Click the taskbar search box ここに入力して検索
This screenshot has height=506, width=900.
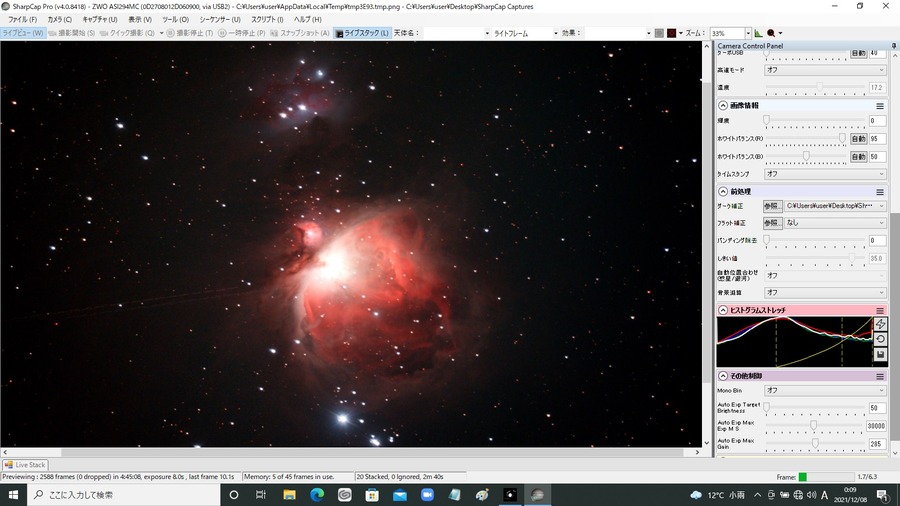pos(123,495)
